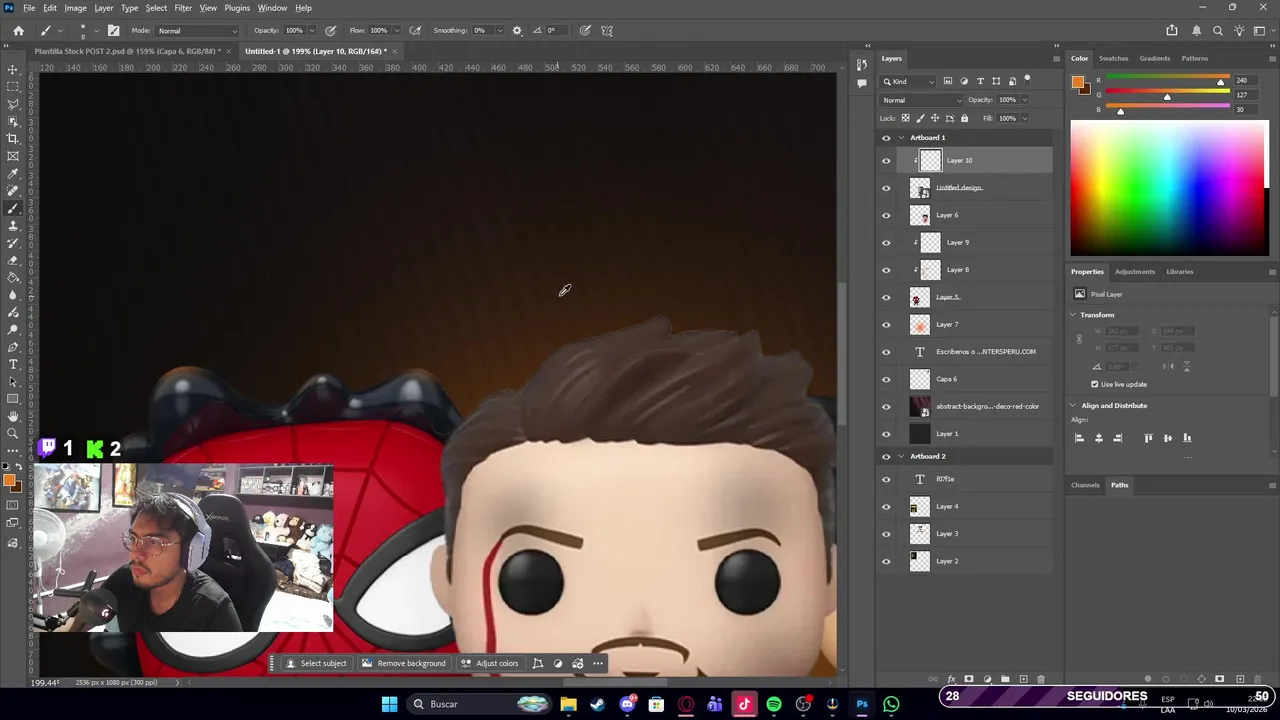This screenshot has height=720, width=1280.
Task: Hide Capa 6 layer eye
Action: [885, 379]
